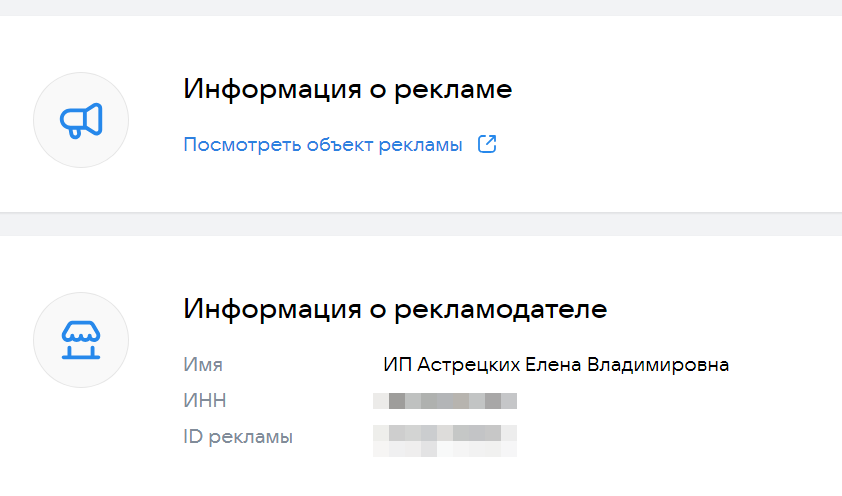Click the 'ИП' prefix in advertiser name

tap(393, 364)
